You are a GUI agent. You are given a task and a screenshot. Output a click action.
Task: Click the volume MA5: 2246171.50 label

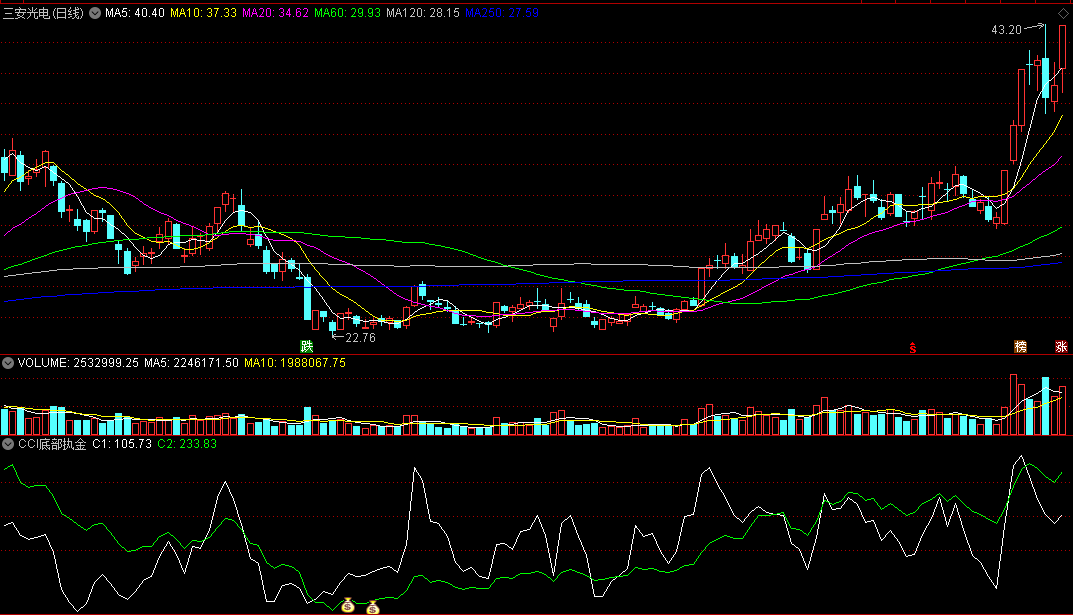pyautogui.click(x=191, y=363)
